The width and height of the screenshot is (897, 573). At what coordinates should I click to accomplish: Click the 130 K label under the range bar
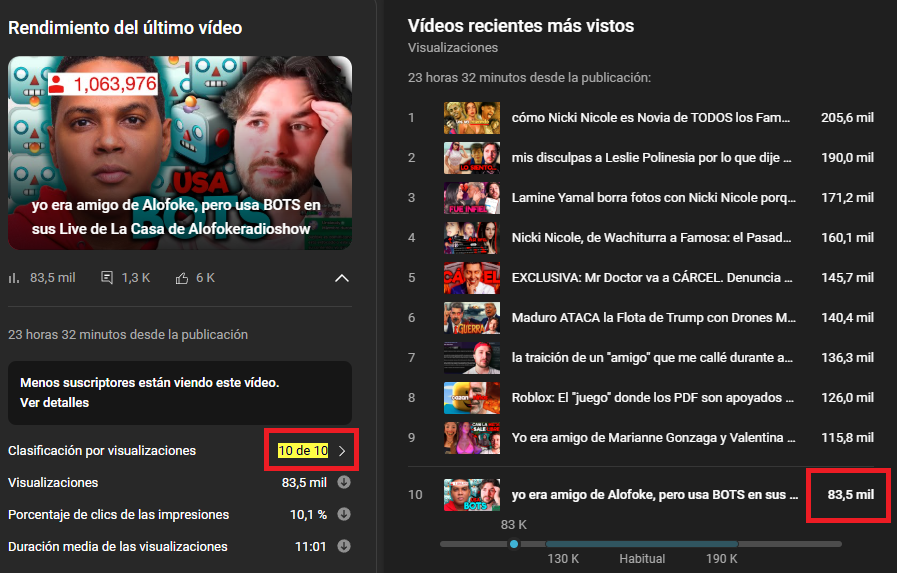pyautogui.click(x=563, y=559)
